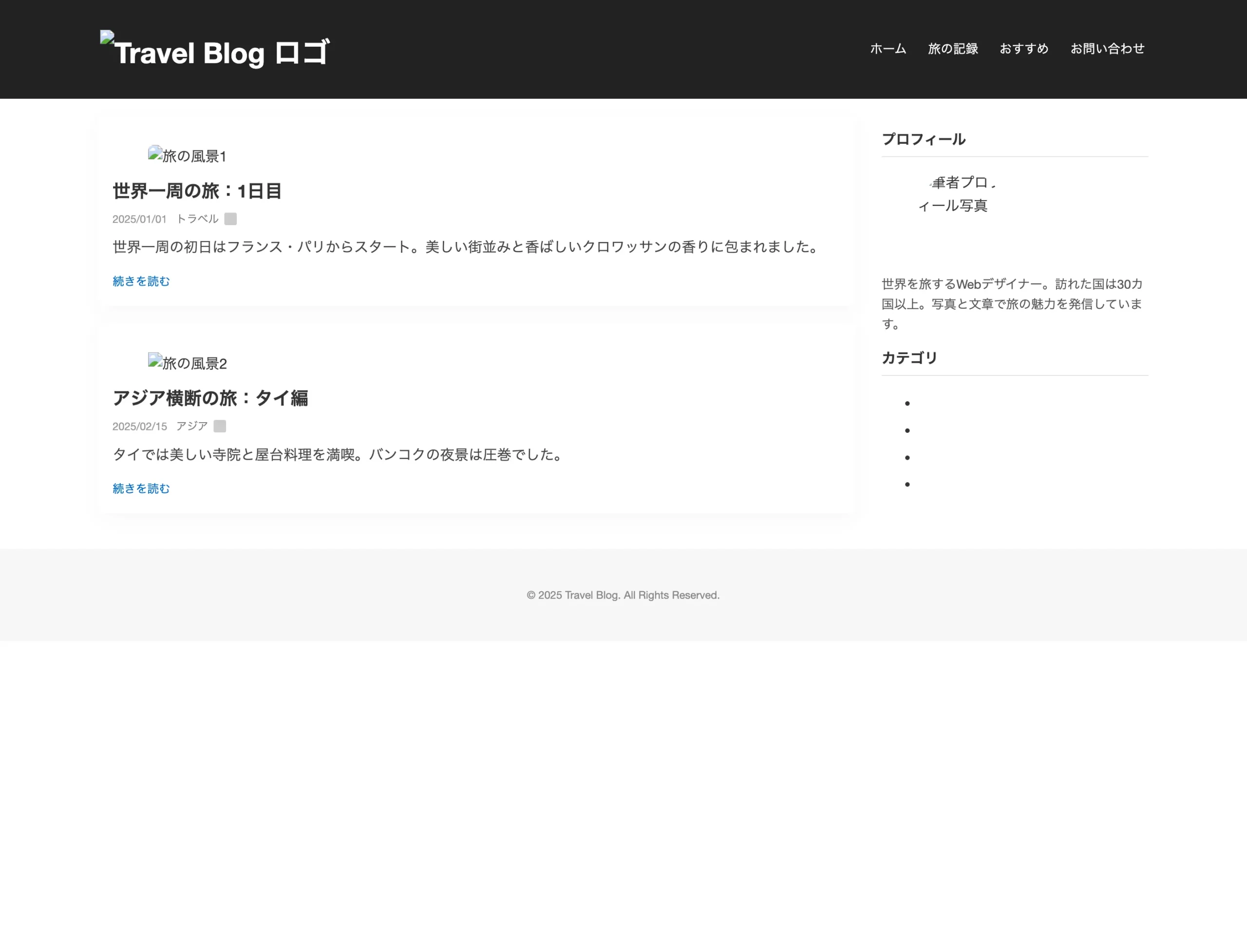Click the gray square beside トラベル tag
The width and height of the screenshot is (1247, 952).
coord(230,219)
